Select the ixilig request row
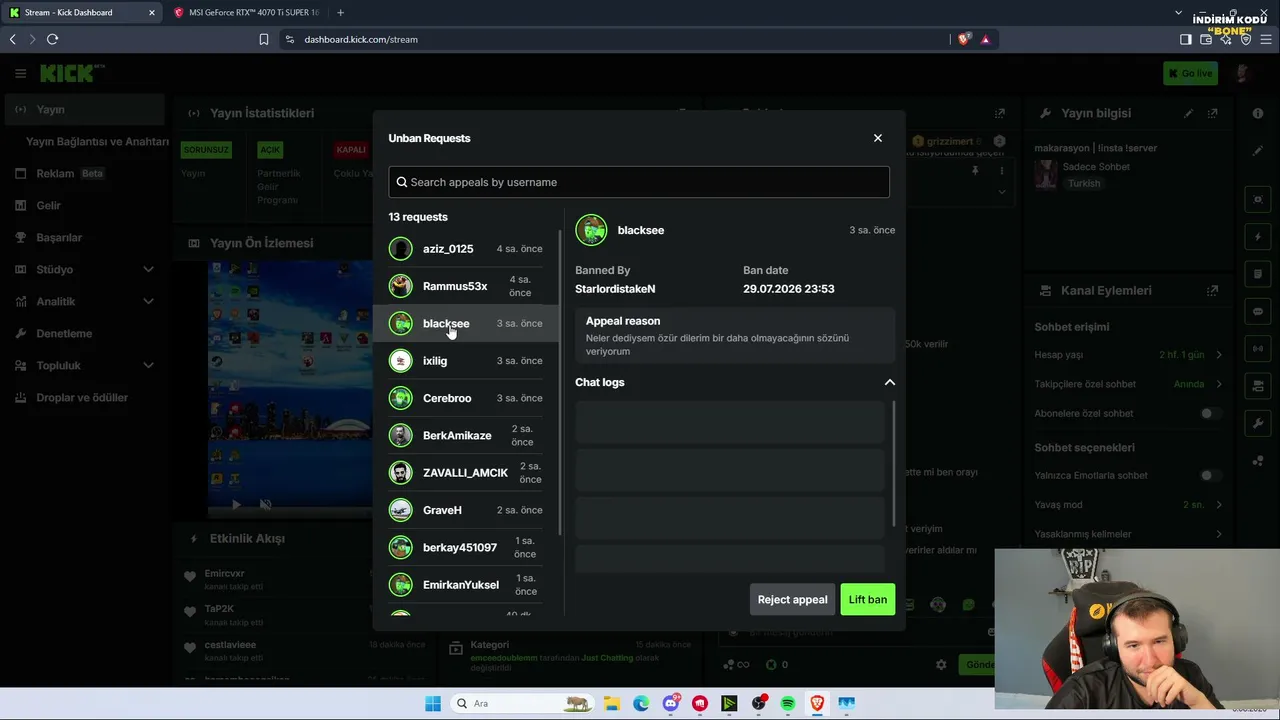Viewport: 1280px width, 720px height. (466, 361)
